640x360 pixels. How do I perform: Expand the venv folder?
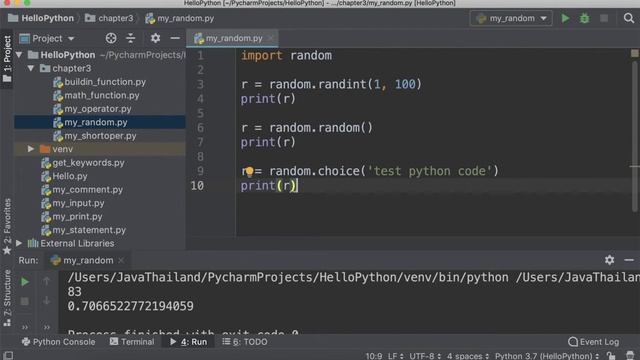pos(31,149)
